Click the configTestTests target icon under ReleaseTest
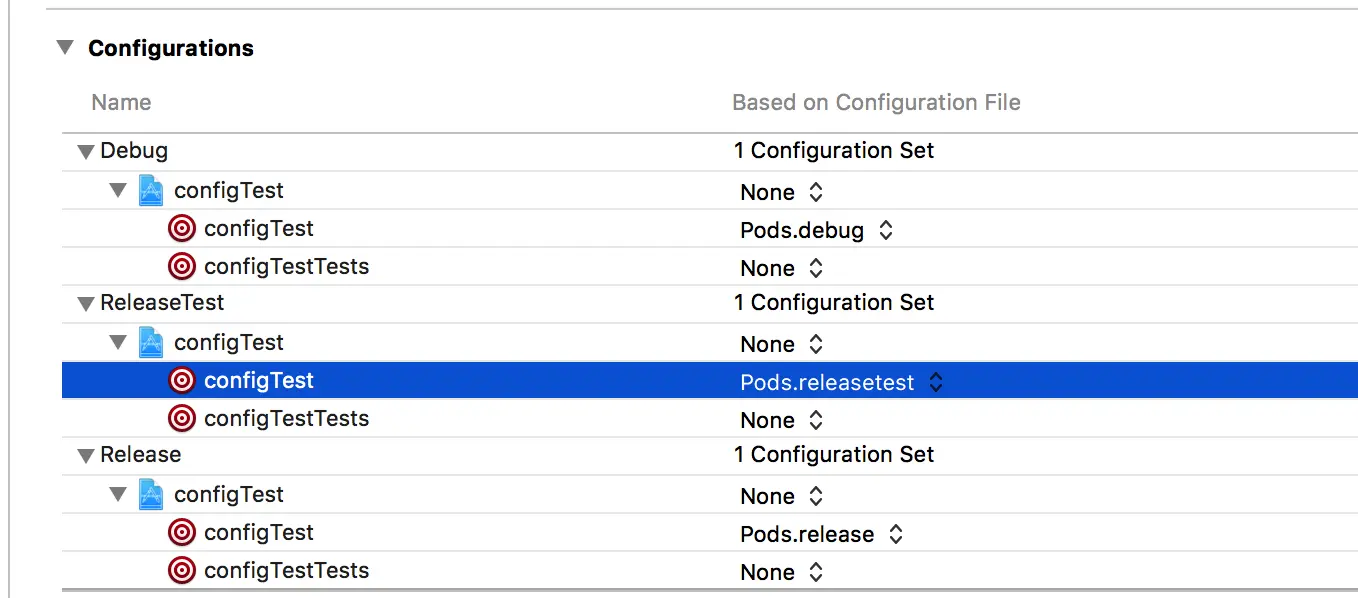The height and width of the screenshot is (598, 1358). pos(181,419)
